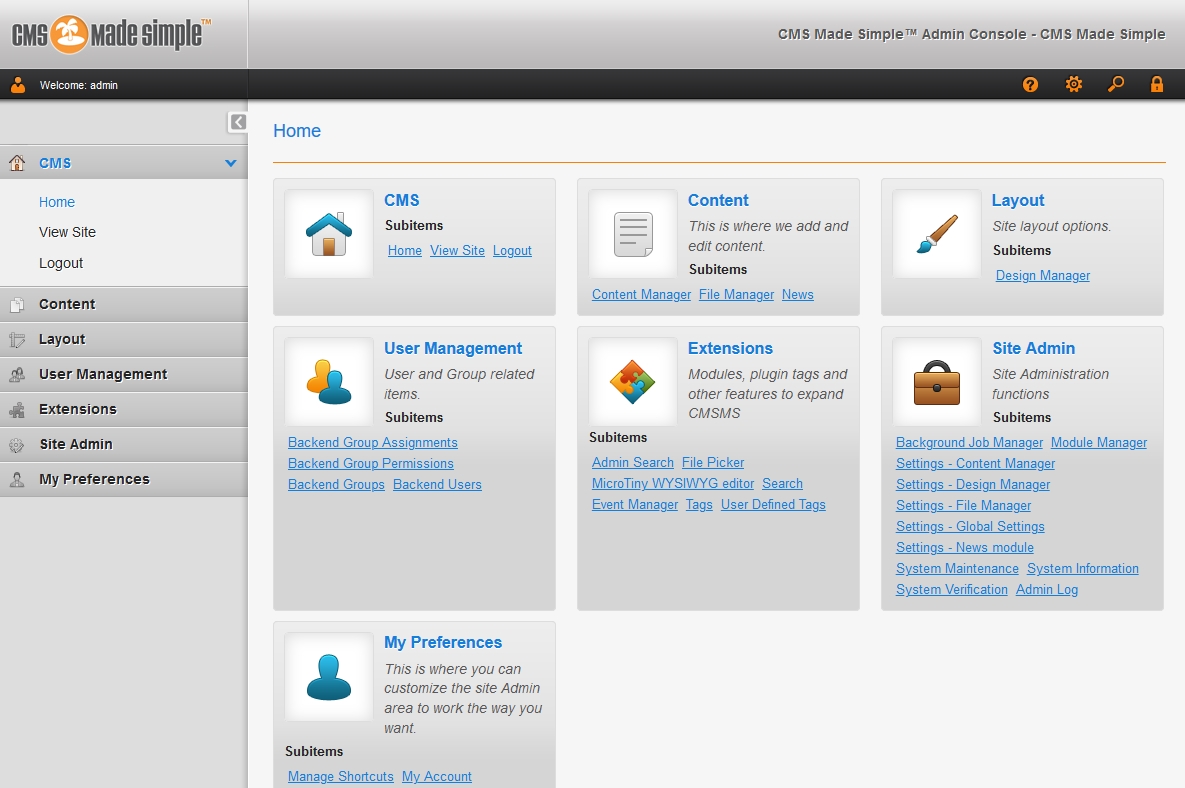Open the Site Admin heading link
This screenshot has width=1185, height=788.
click(1033, 348)
